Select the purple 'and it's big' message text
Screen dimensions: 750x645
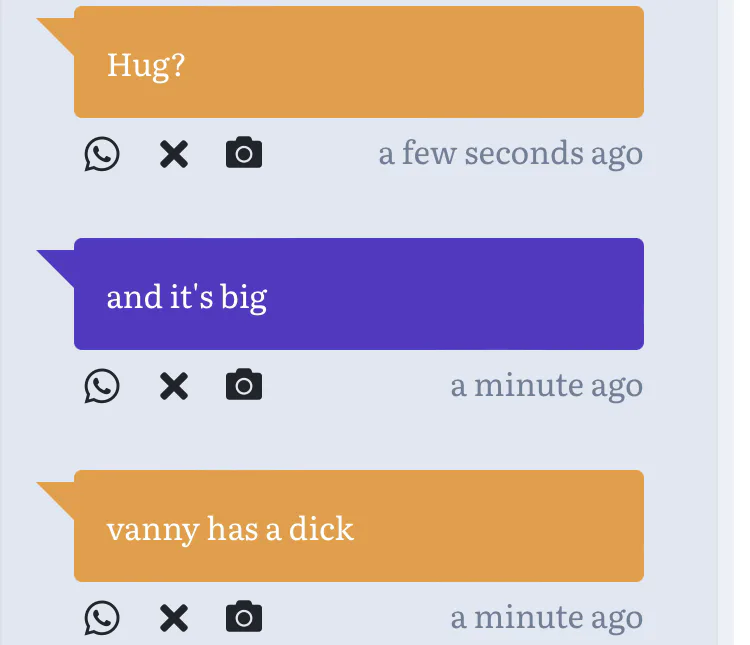tap(187, 298)
